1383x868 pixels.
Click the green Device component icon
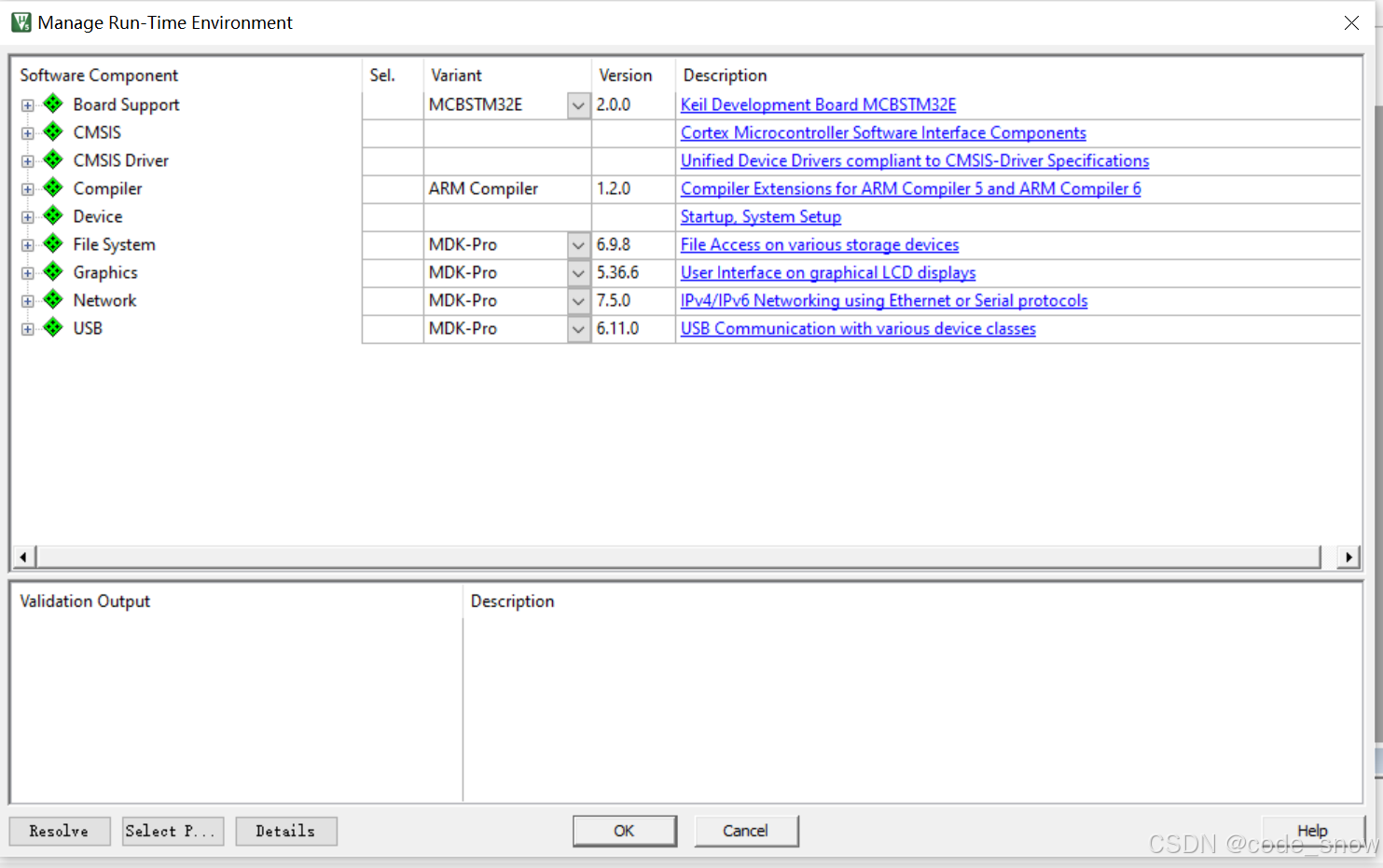53,215
